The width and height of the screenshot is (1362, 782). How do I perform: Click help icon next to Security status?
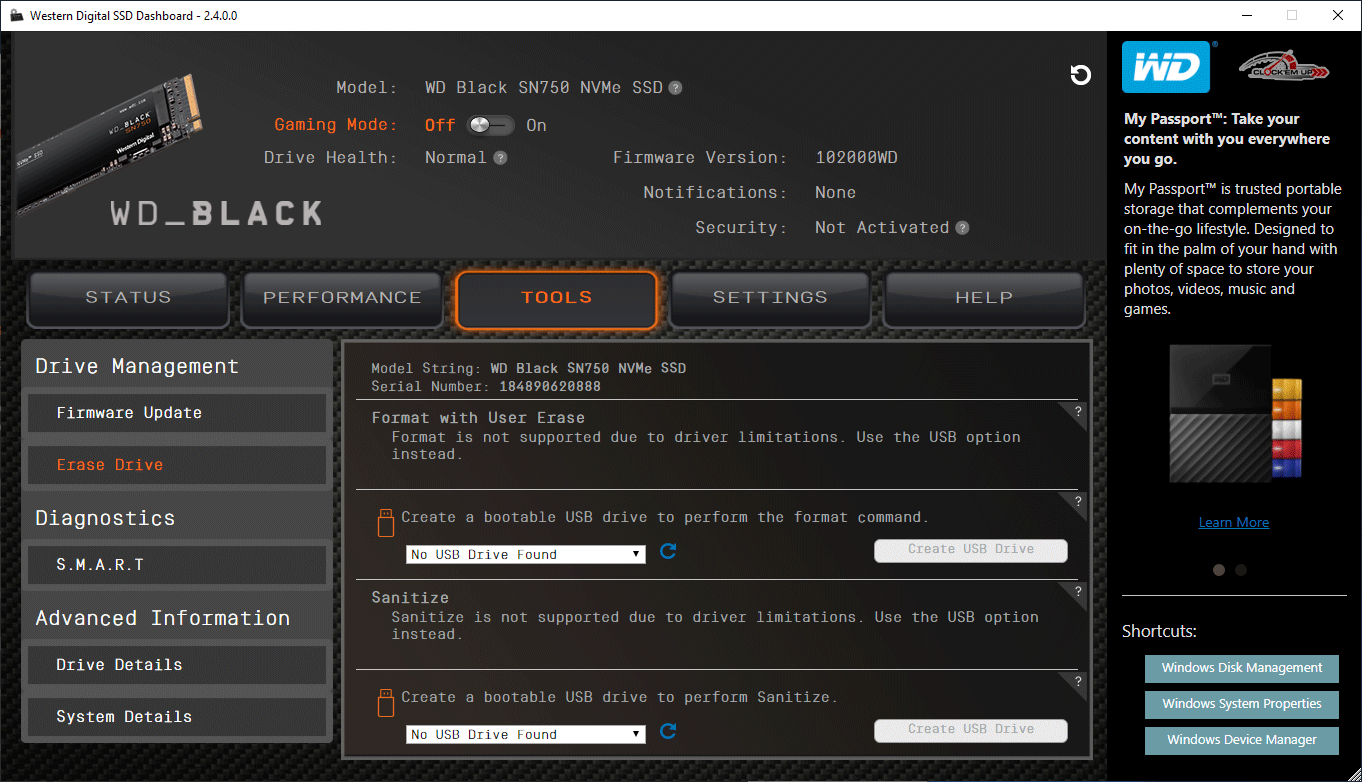tap(962, 228)
